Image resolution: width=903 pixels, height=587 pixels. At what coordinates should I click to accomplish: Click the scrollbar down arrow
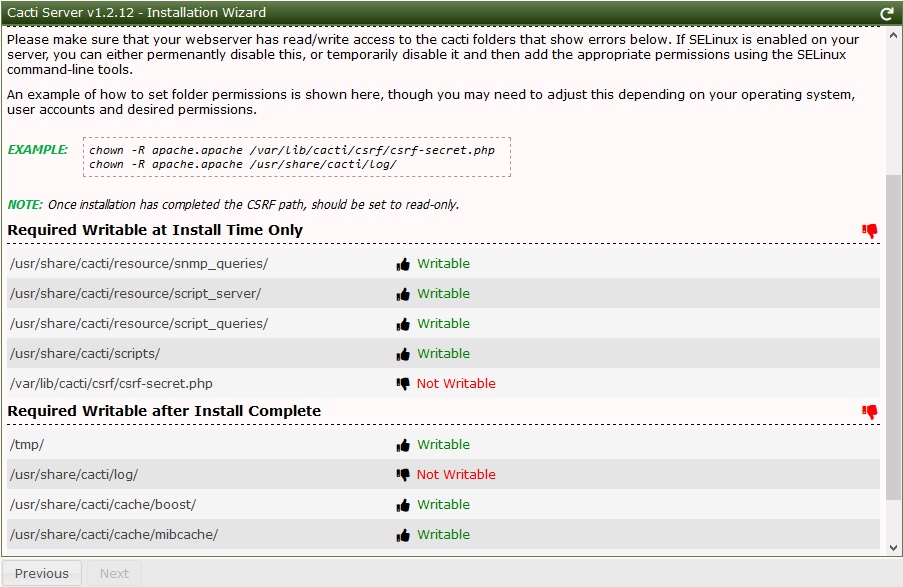(894, 548)
